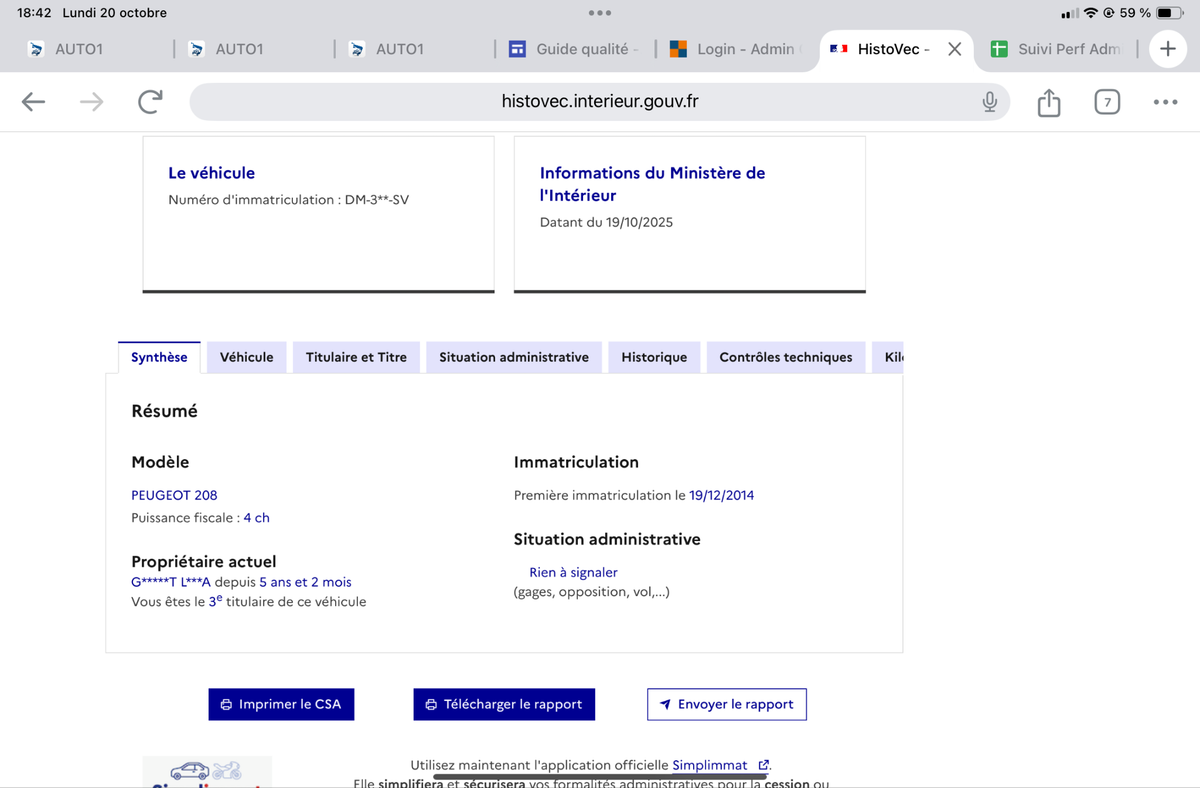Tap the microphone dictation icon
Image resolution: width=1200 pixels, height=788 pixels.
[x=989, y=101]
